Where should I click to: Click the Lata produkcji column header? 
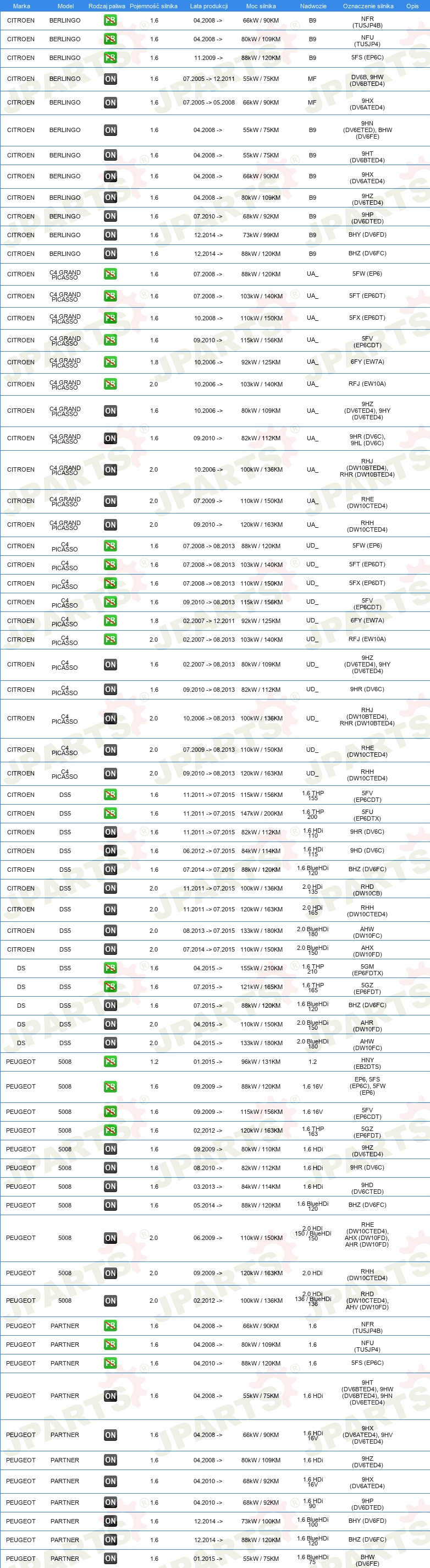(208, 6)
